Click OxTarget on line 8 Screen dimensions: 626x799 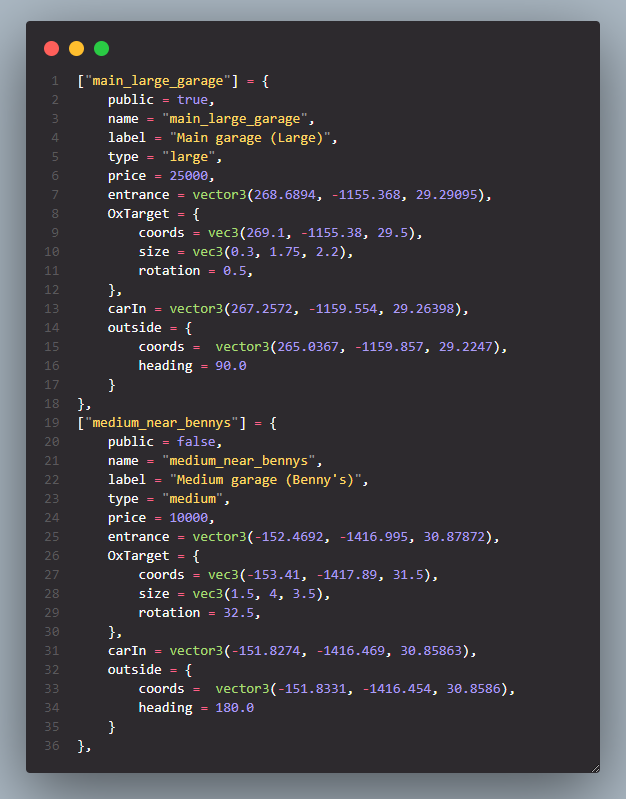[138, 214]
